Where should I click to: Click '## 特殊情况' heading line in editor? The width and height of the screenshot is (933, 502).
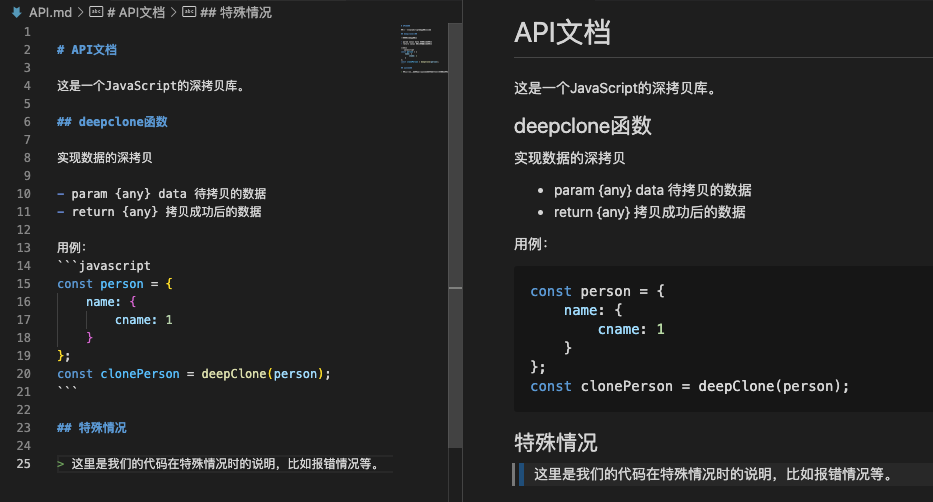(92, 428)
